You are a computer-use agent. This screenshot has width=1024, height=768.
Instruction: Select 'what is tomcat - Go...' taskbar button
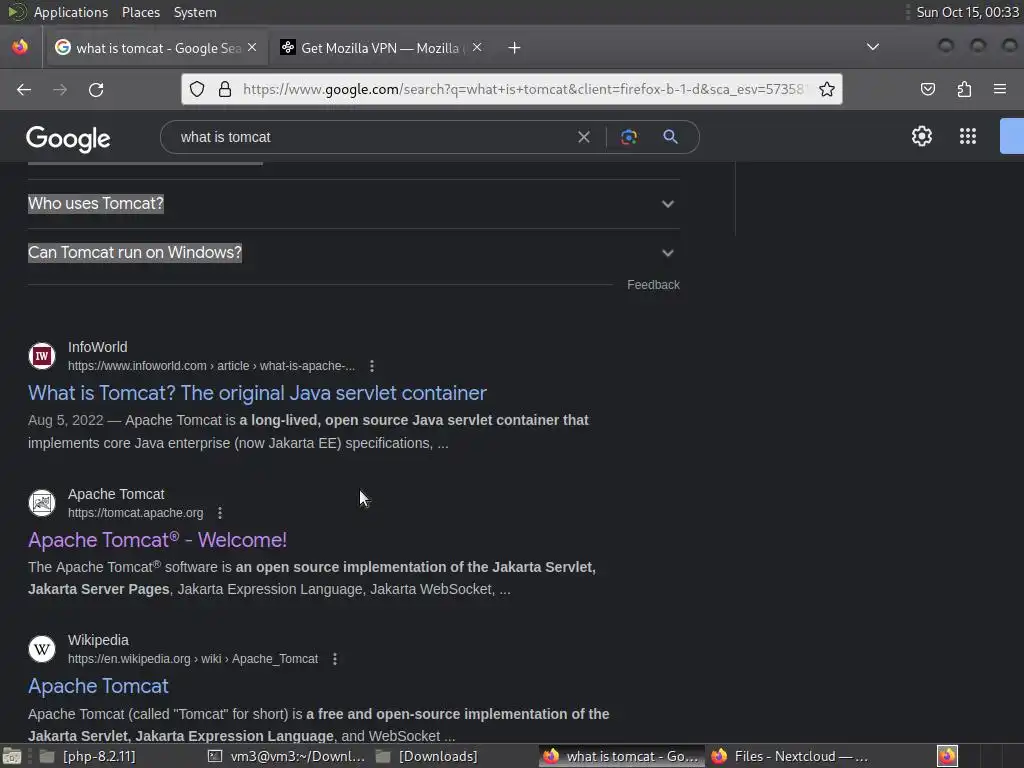(x=622, y=756)
